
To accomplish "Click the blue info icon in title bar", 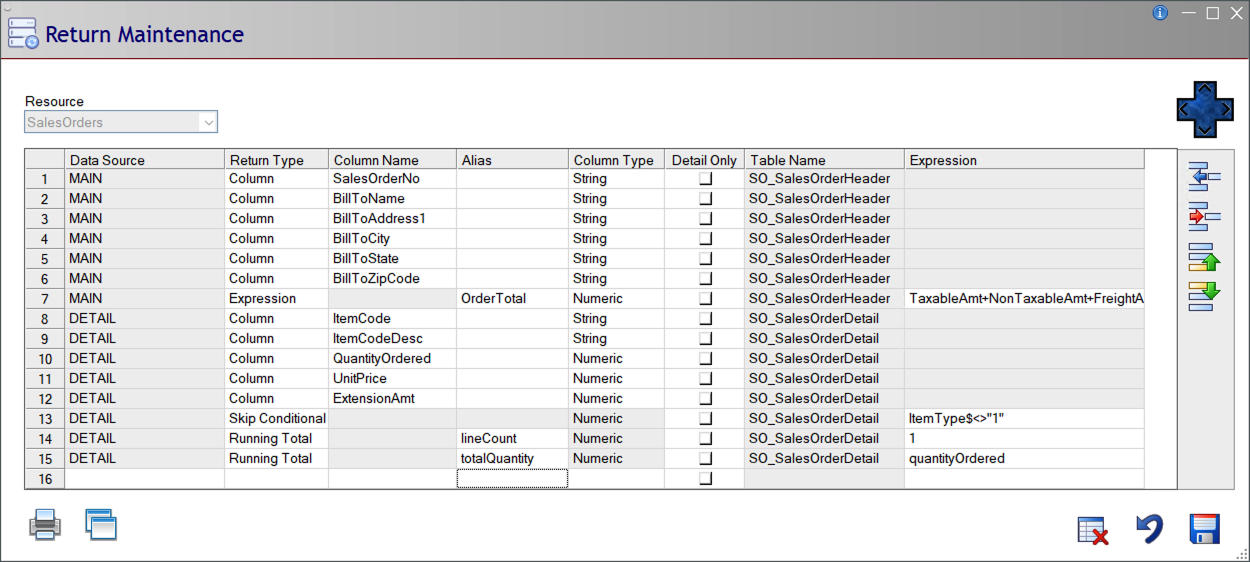I will pyautogui.click(x=1160, y=13).
